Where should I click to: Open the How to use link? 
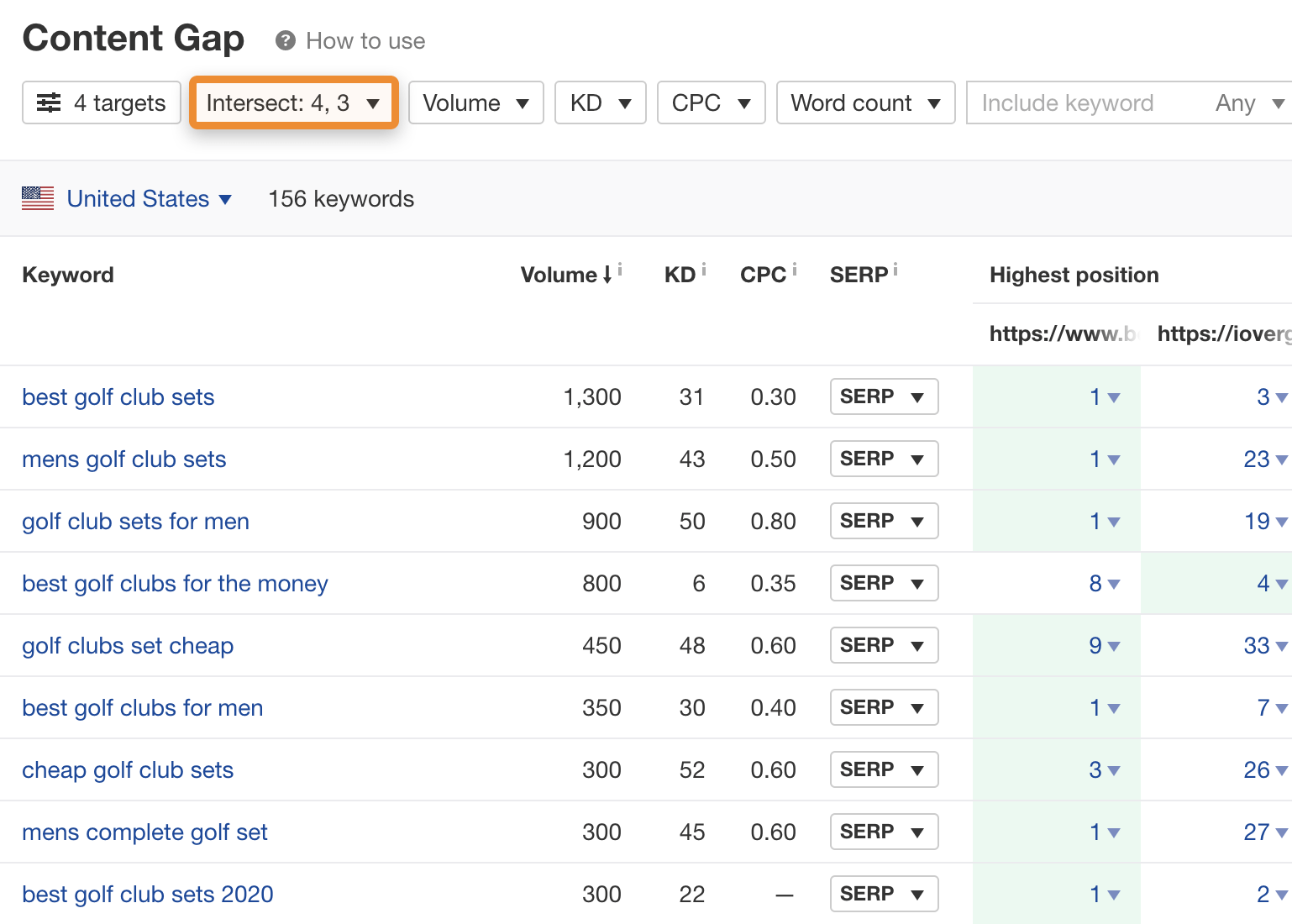365,40
